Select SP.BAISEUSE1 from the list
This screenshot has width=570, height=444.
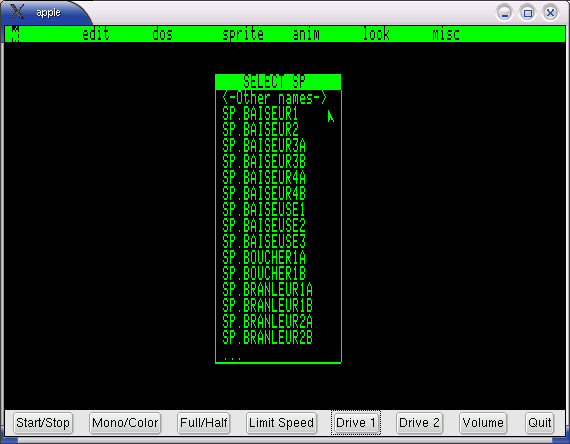pos(264,210)
